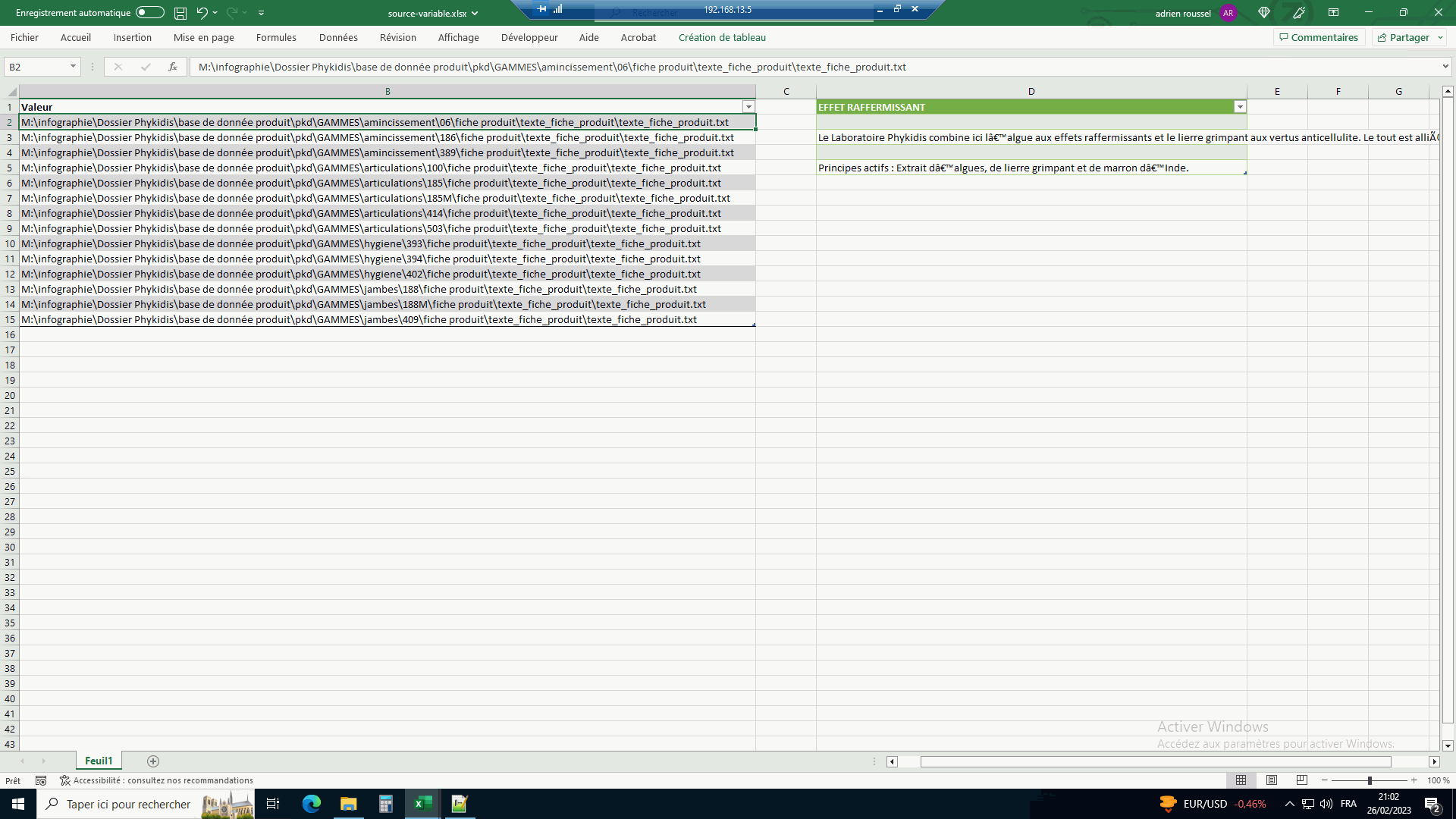Screen dimensions: 1456x819
Task: Click the Insert Function fx icon
Action: 173,67
